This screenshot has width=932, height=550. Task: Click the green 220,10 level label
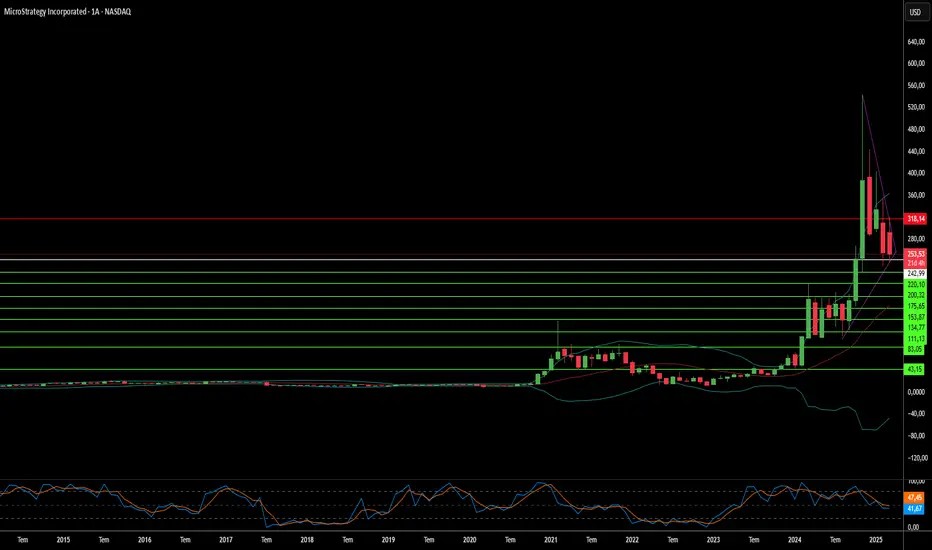(915, 285)
